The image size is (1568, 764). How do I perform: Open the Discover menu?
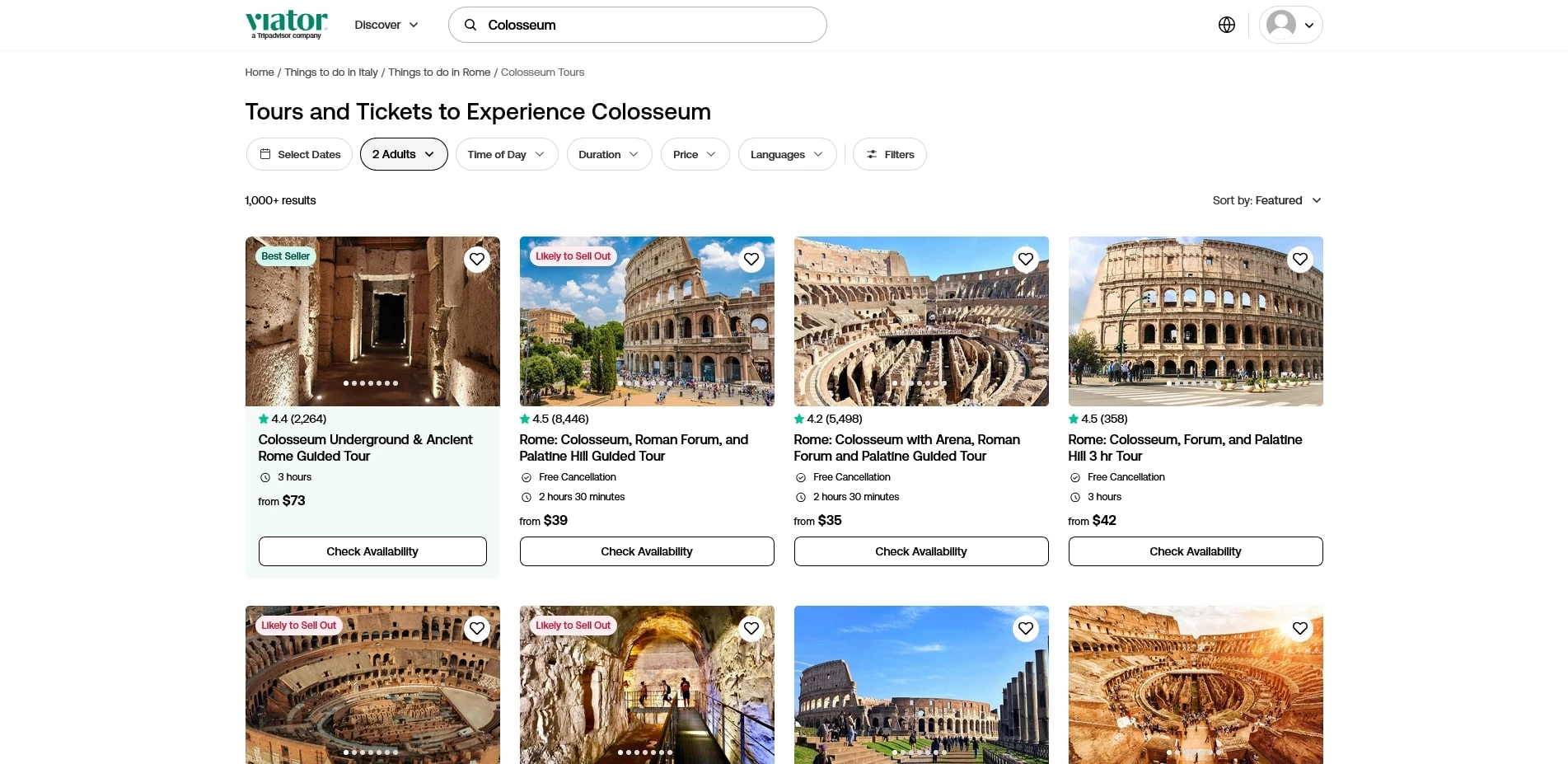pyautogui.click(x=386, y=25)
